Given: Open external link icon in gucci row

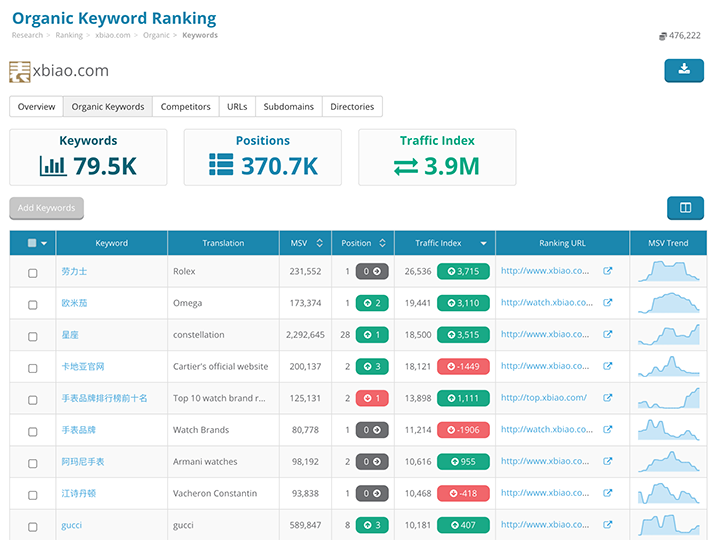Looking at the screenshot, I should click(608, 525).
